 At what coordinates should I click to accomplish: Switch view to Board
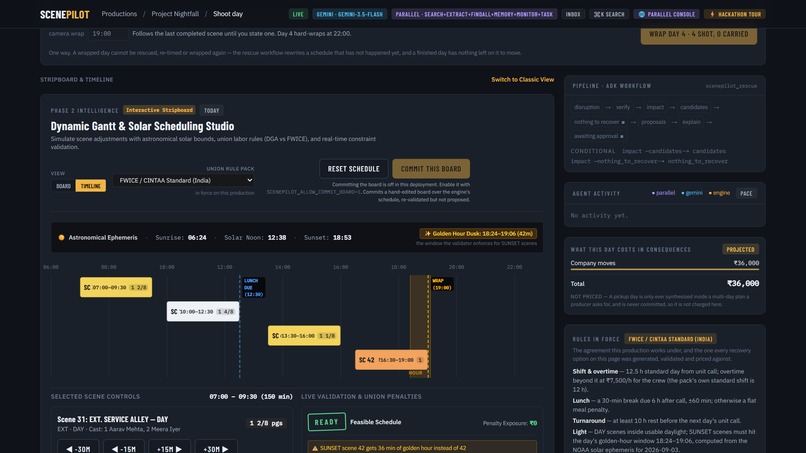(63, 186)
